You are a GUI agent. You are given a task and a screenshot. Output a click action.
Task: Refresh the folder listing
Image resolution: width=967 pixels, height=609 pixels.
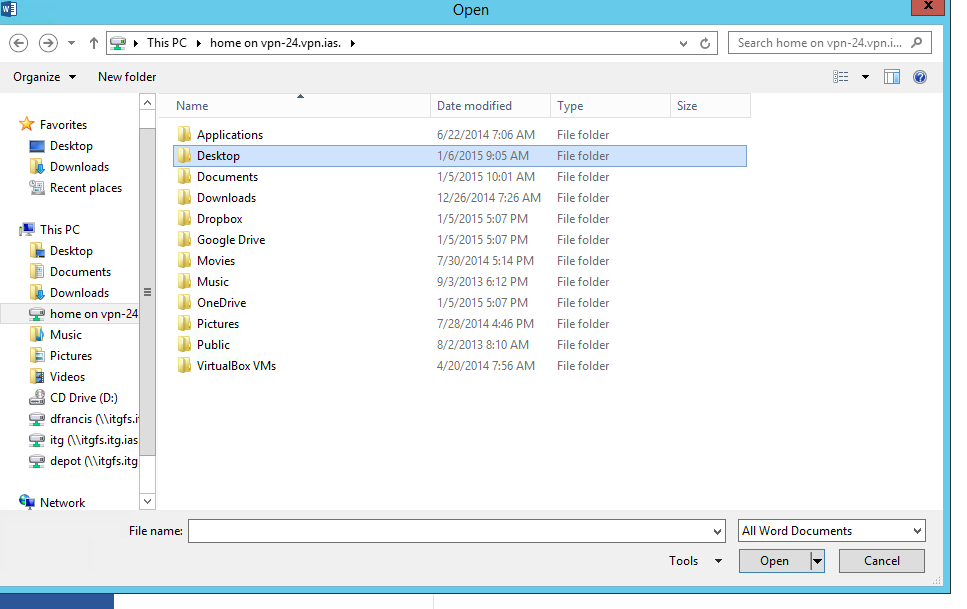click(x=705, y=43)
